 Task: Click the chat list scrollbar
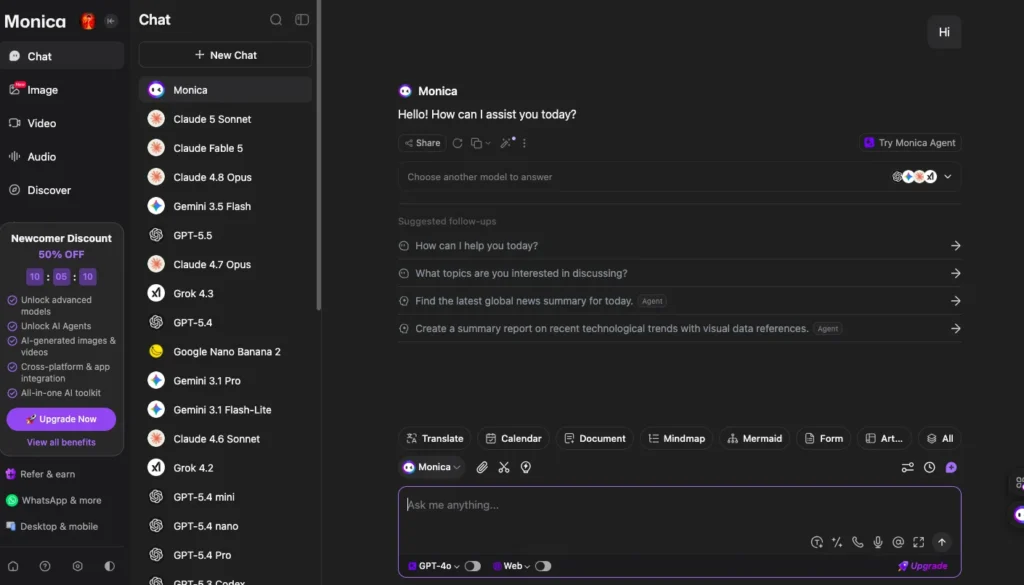pyautogui.click(x=318, y=155)
